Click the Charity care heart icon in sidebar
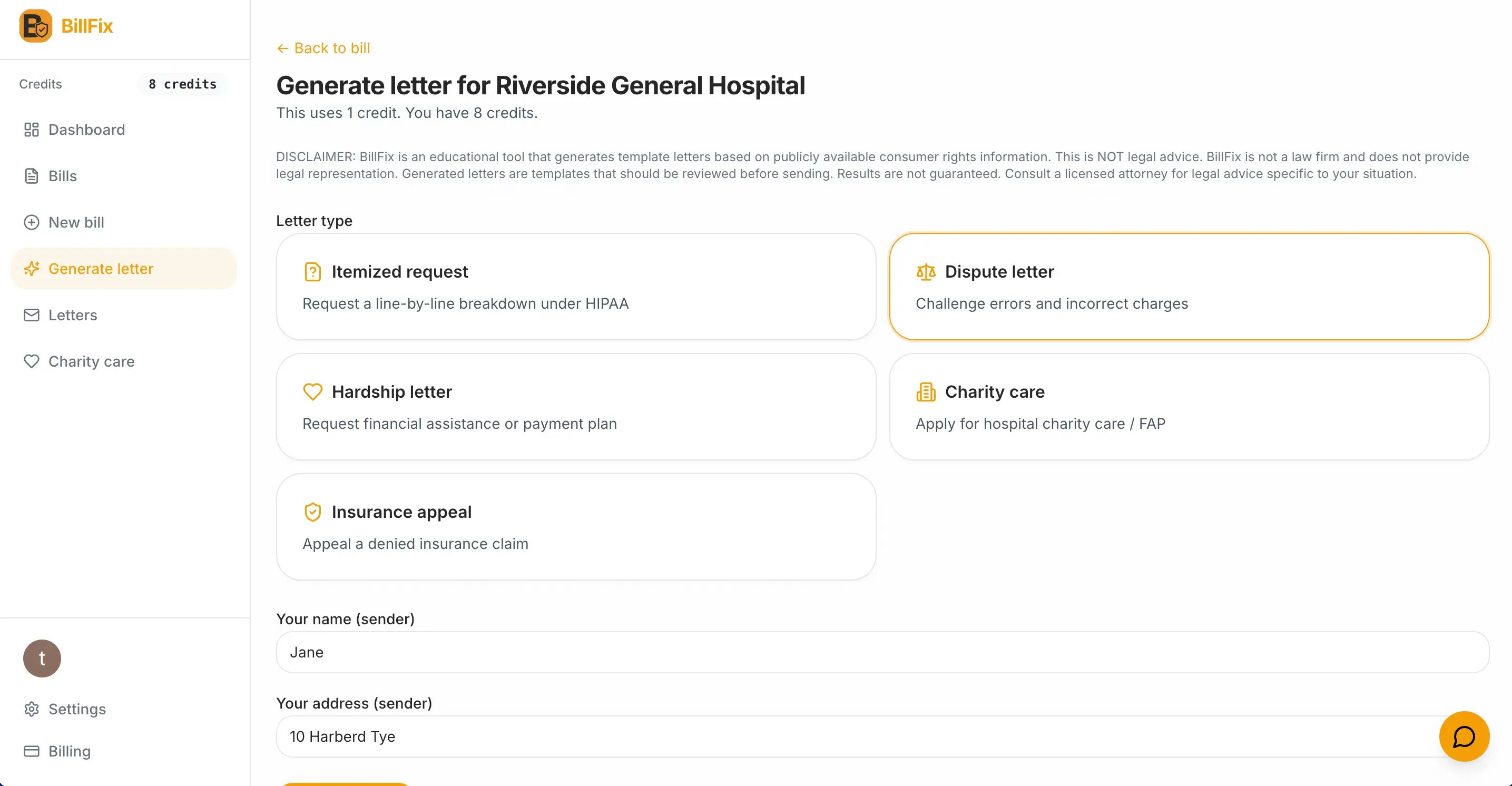Screen dimensions: 1512x786 pos(31,361)
